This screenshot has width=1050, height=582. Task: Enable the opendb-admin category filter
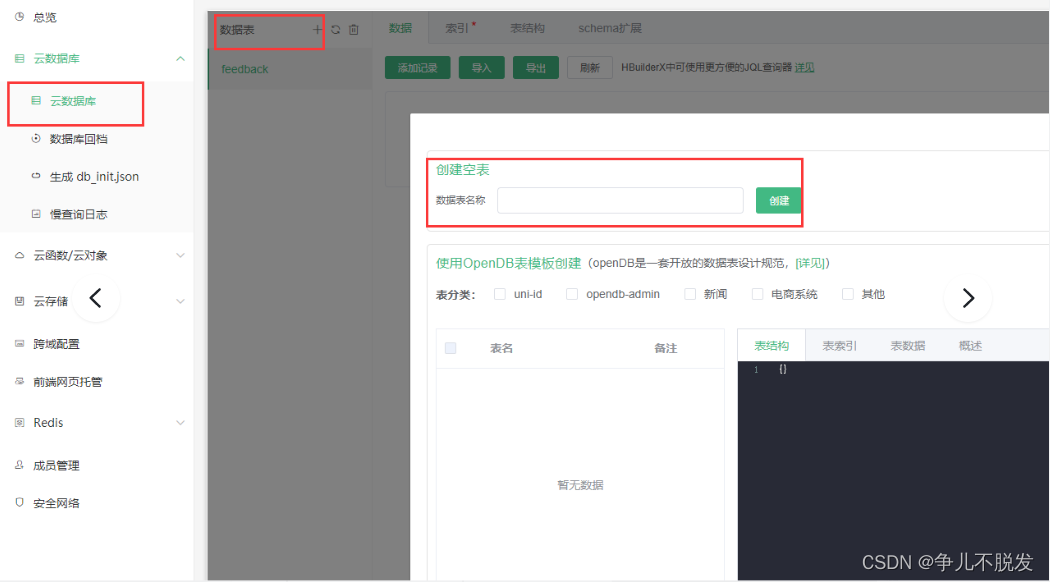pyautogui.click(x=572, y=293)
